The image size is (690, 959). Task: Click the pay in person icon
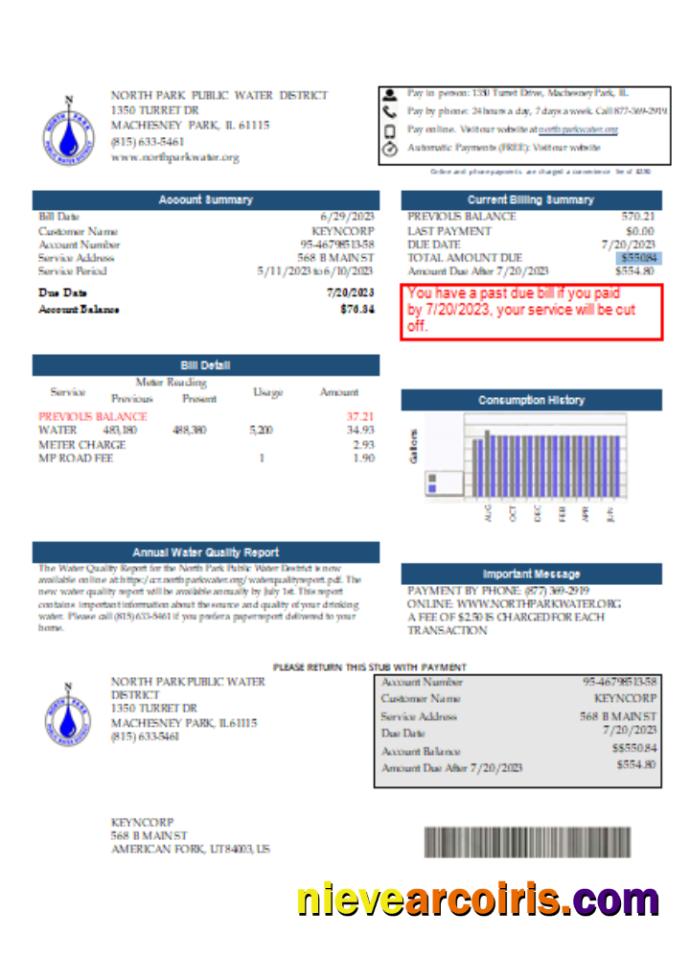(389, 94)
